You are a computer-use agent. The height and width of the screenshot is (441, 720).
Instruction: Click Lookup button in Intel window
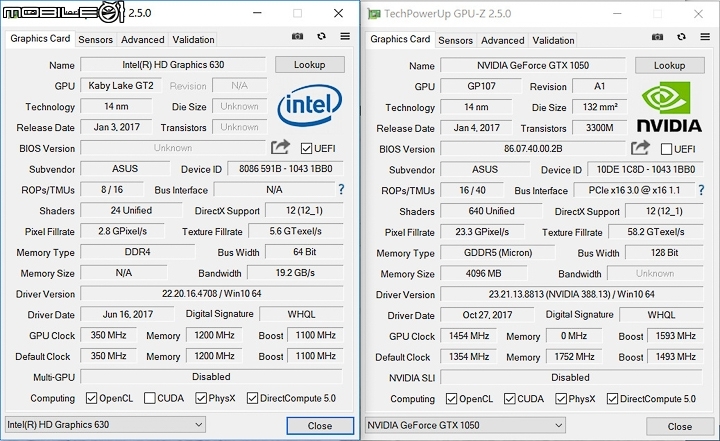(309, 65)
